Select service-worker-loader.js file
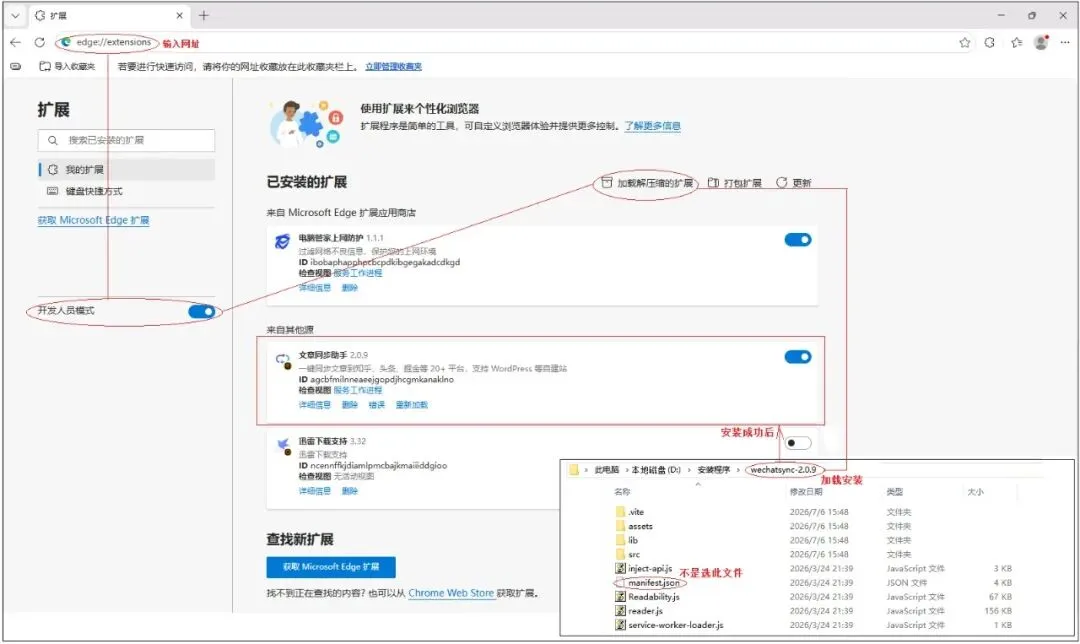Image resolution: width=1080 pixels, height=644 pixels. point(669,625)
